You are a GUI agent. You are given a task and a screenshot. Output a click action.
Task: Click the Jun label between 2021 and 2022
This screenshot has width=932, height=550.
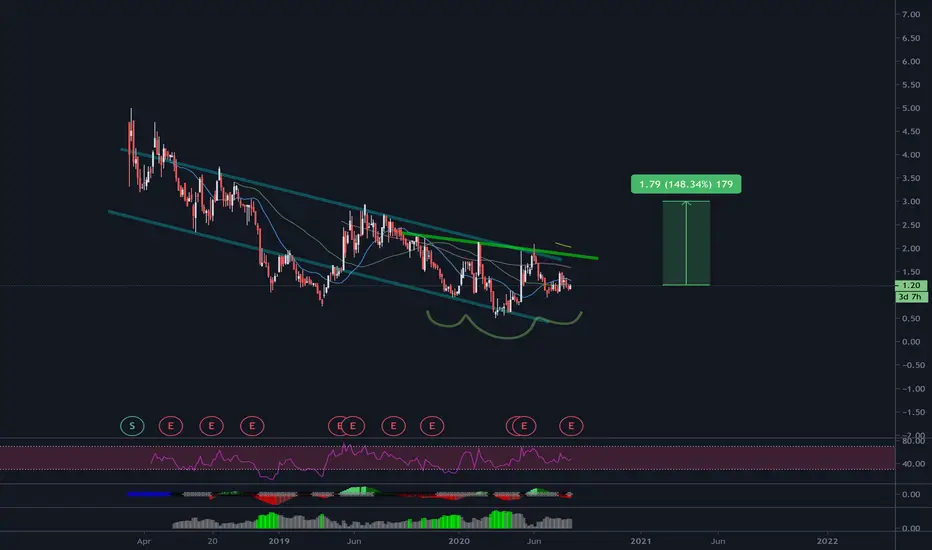718,541
